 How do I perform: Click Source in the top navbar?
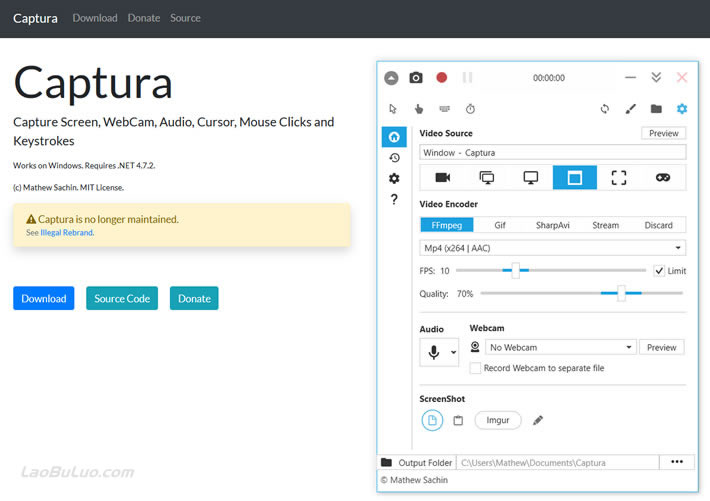click(x=185, y=18)
